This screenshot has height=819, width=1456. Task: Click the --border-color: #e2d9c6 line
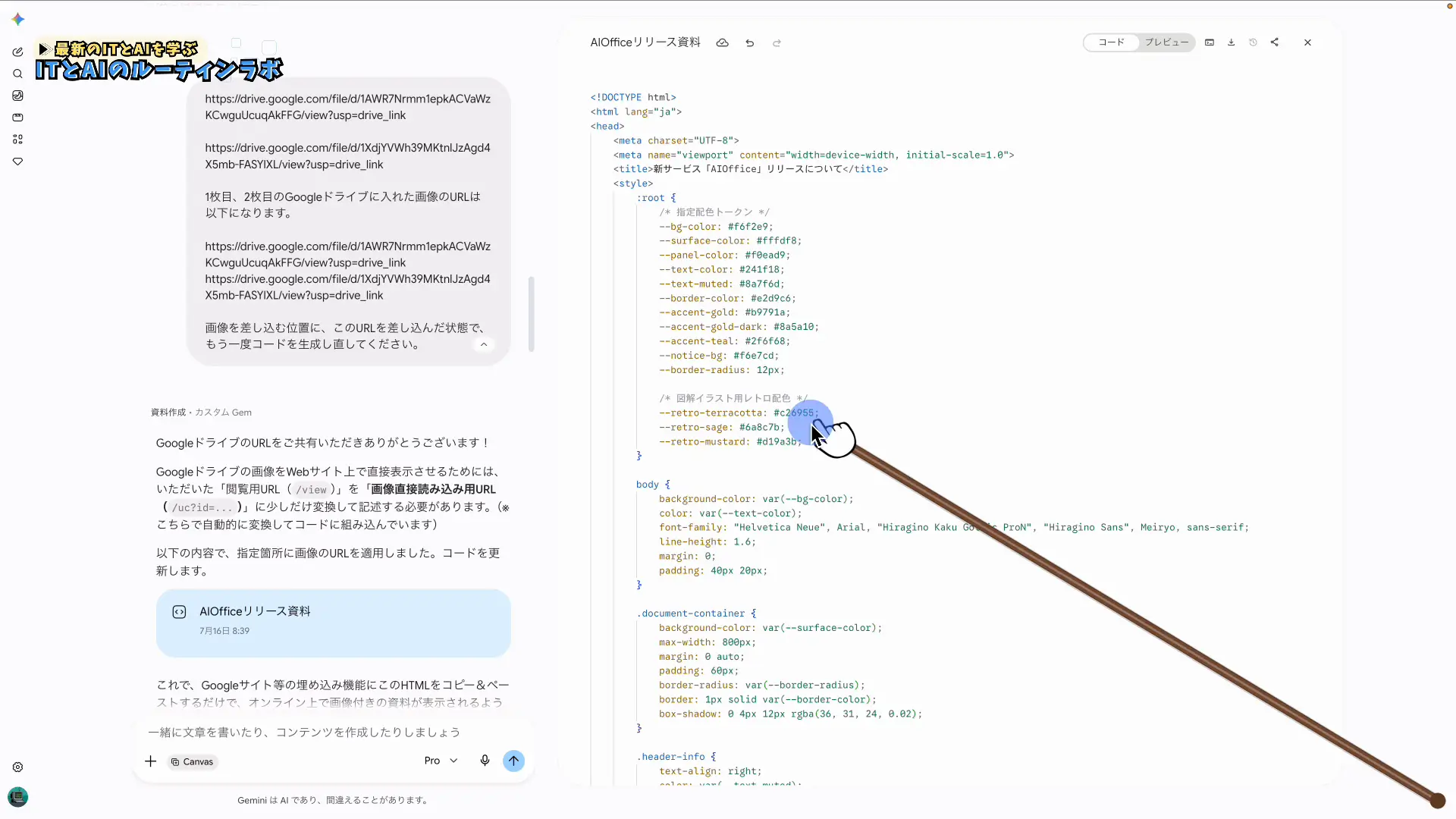coord(727,299)
